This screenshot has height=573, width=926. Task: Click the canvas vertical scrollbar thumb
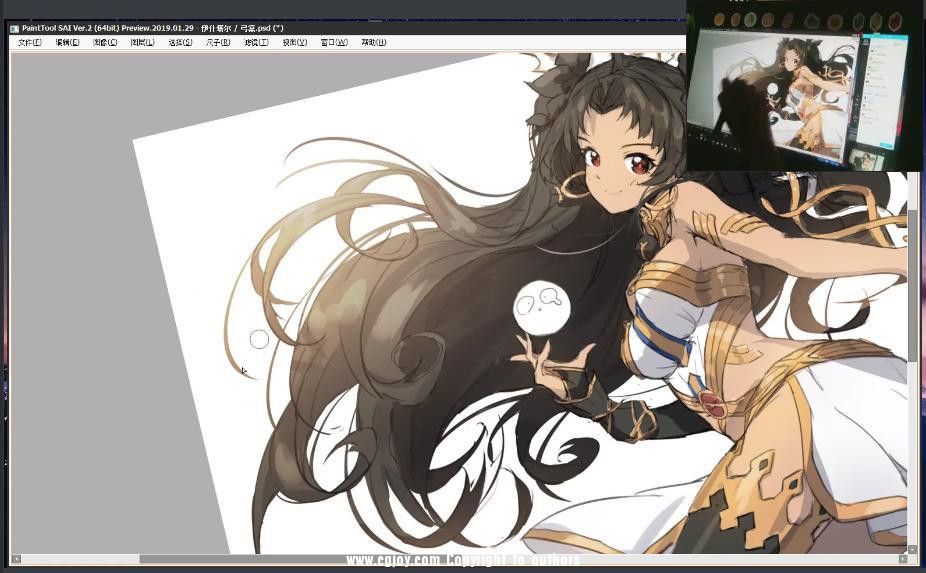[x=913, y=286]
